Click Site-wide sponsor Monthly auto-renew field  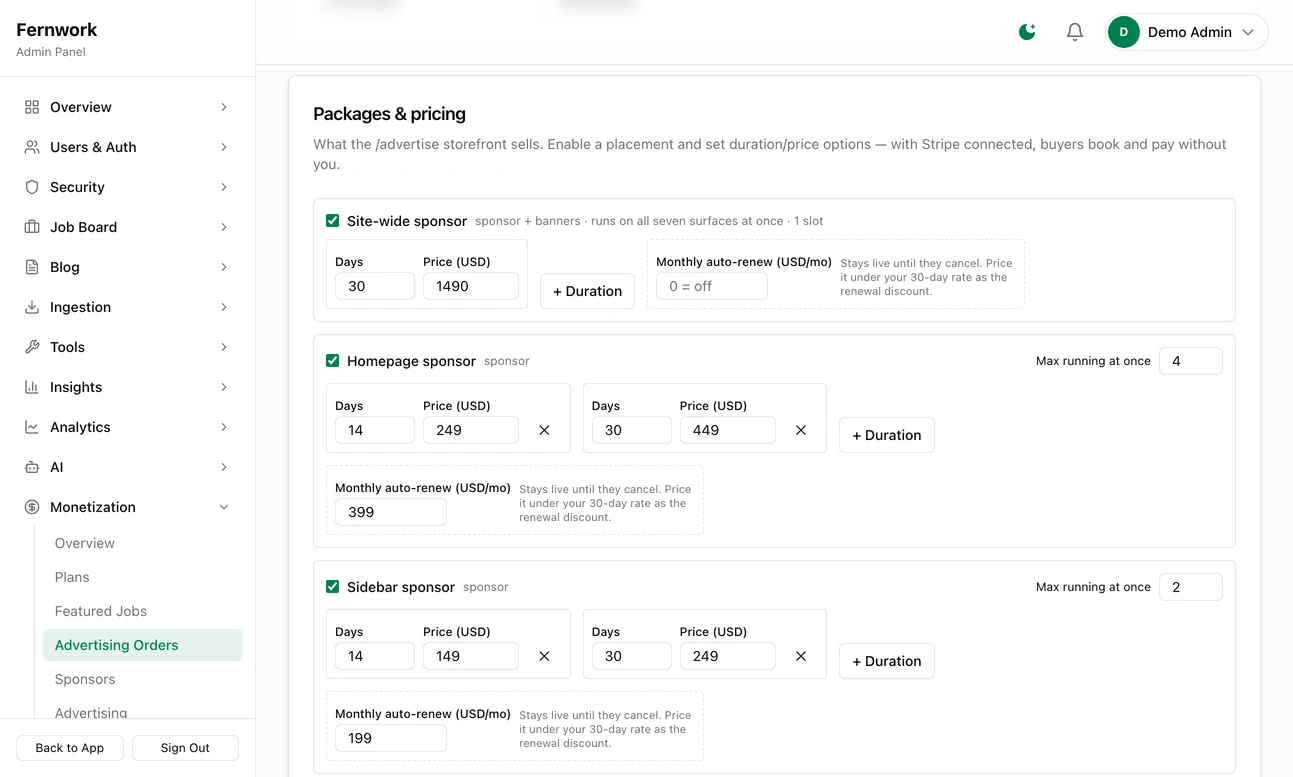712,286
